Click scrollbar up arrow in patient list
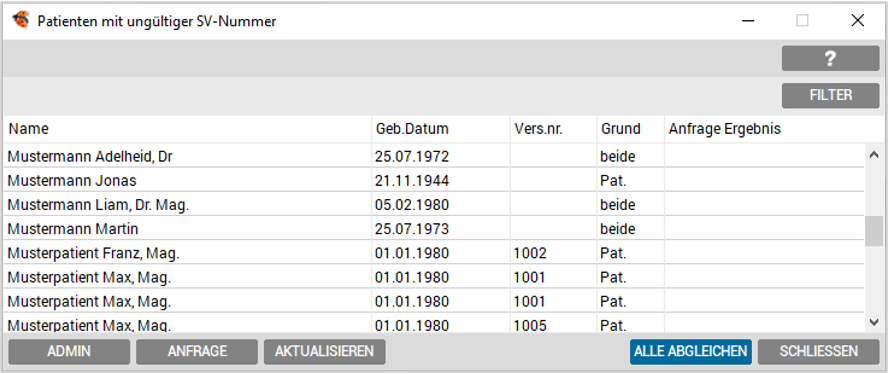Screen dimensions: 889x374 [874, 155]
